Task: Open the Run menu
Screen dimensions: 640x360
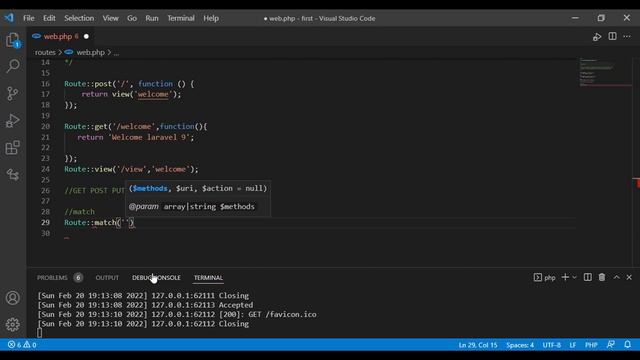Action: point(152,18)
